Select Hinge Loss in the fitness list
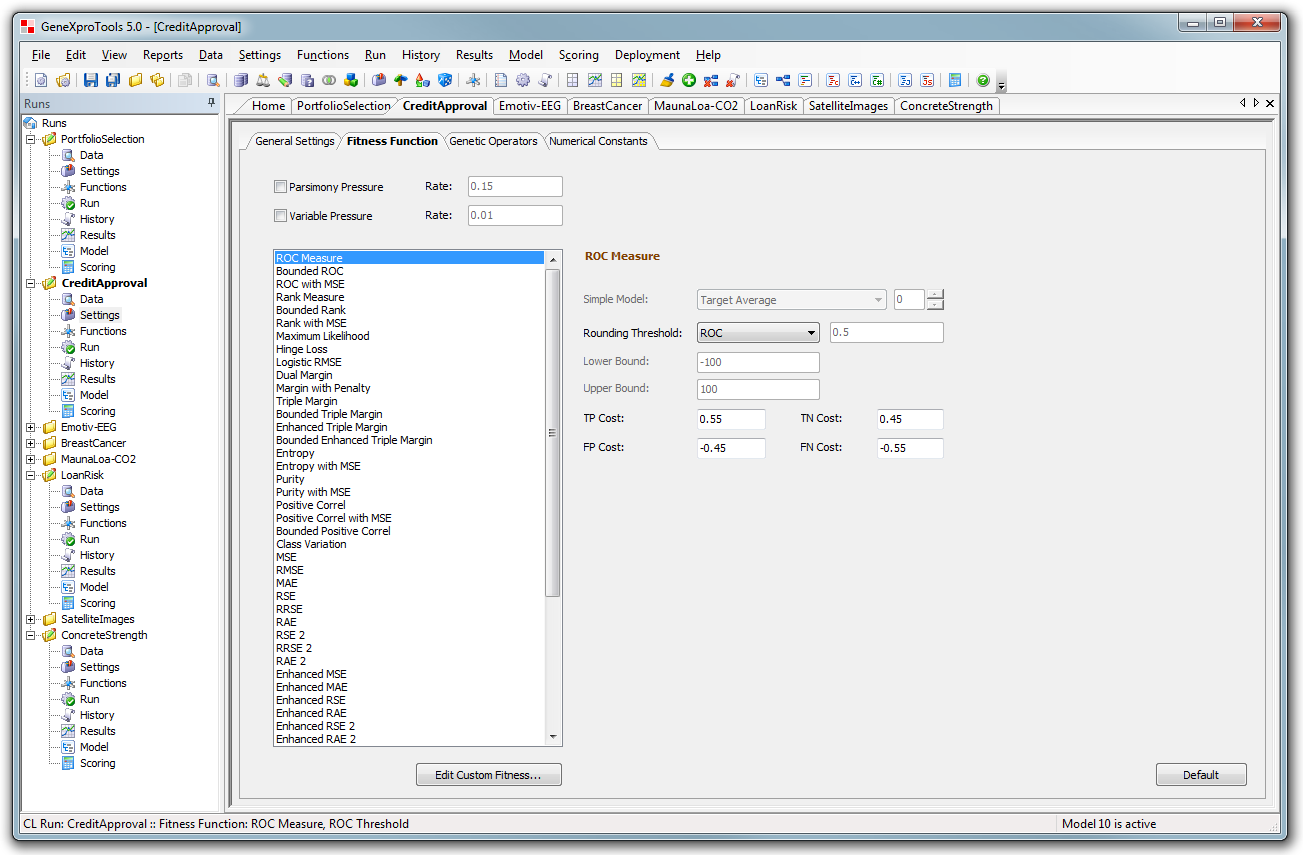 tap(302, 349)
